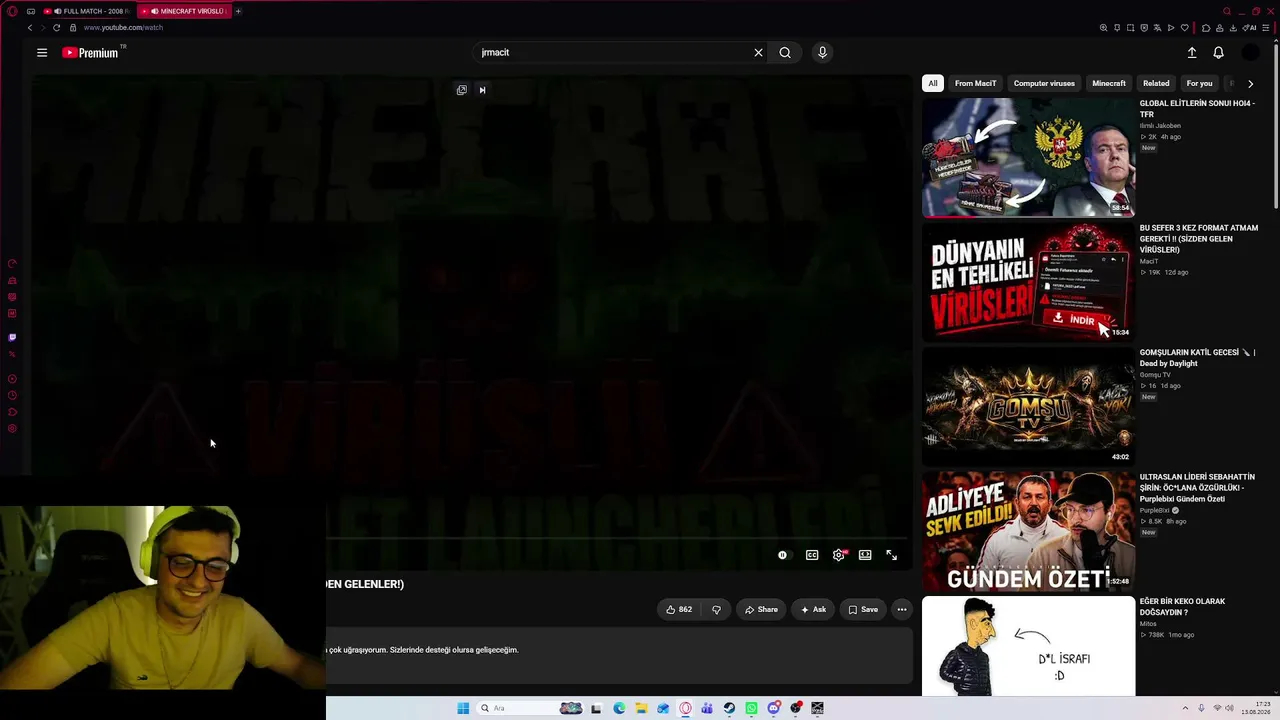Click the taskbar Ara search box
The width and height of the screenshot is (1280, 720).
pos(531,708)
